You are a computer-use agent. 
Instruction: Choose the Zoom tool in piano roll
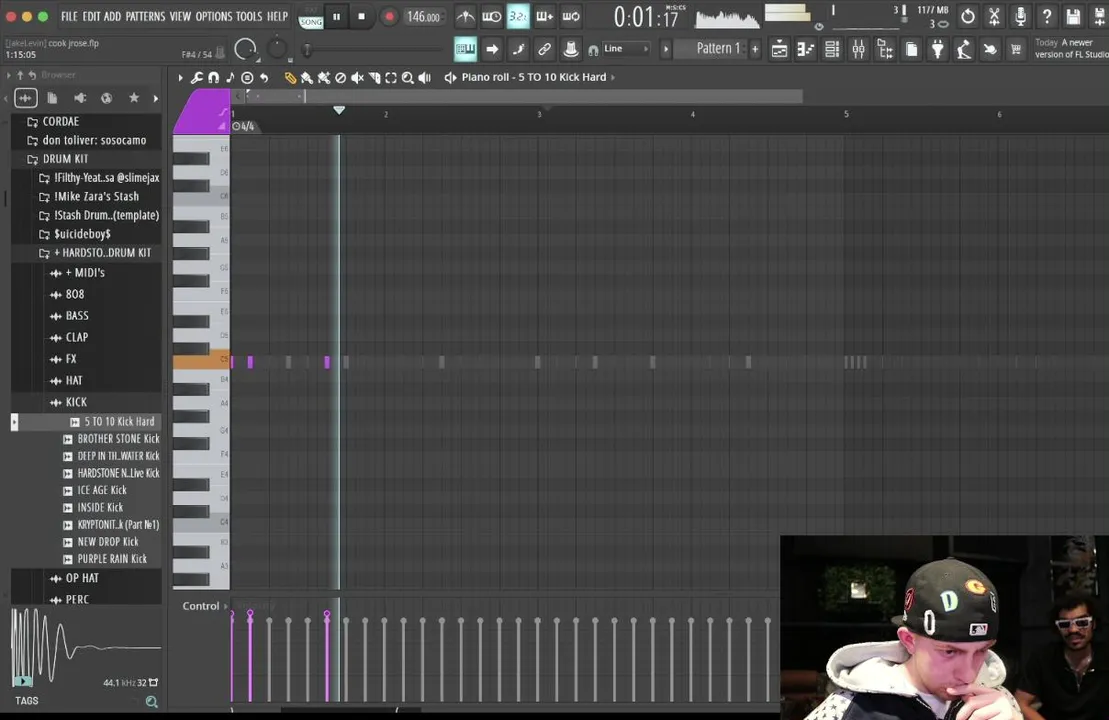coord(407,78)
